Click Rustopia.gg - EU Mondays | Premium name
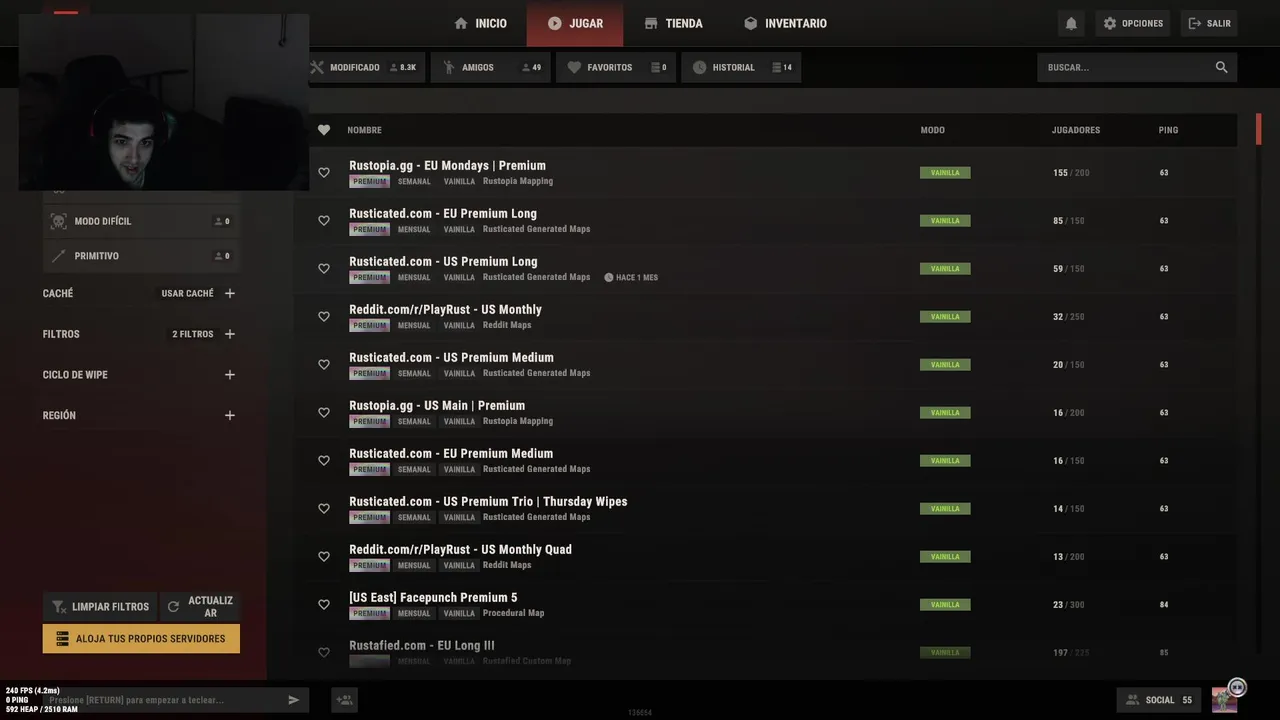 point(447,166)
